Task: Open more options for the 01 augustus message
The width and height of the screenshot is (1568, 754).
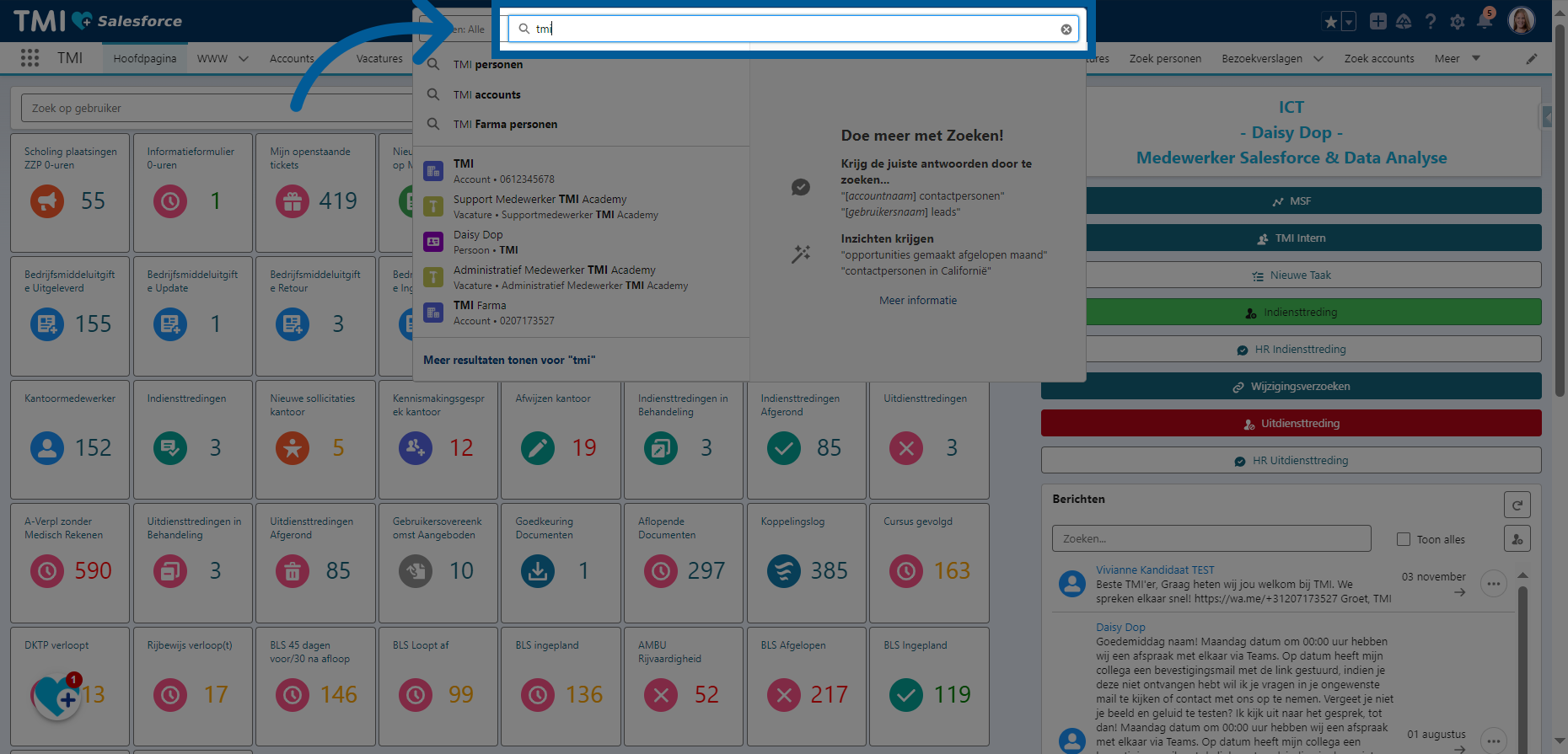Action: tap(1493, 740)
